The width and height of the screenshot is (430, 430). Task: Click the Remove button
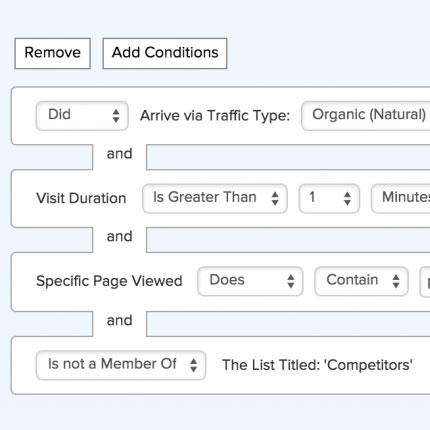pos(53,53)
